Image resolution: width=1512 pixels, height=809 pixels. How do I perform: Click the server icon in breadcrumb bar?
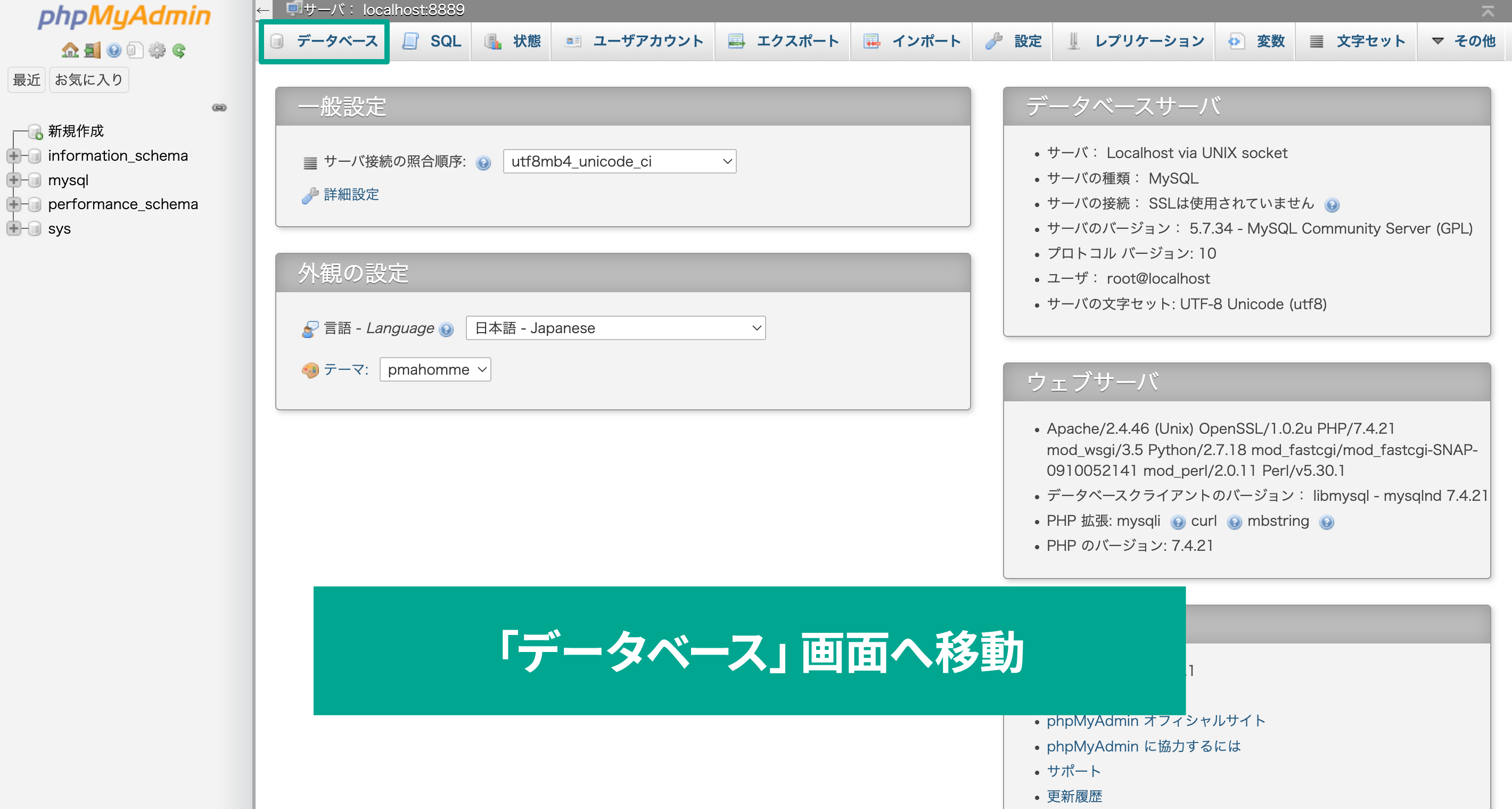pos(293,9)
